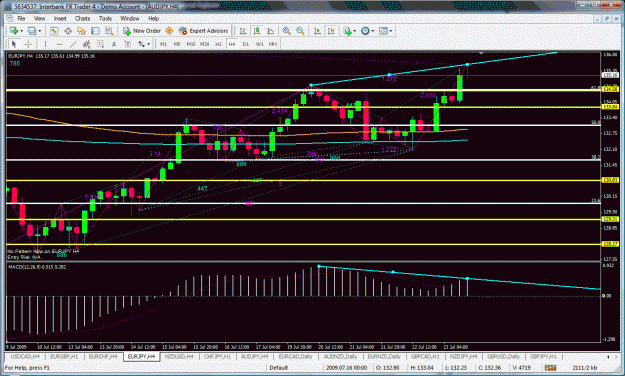Click the connection status bars indicator
The image size is (625, 376).
coord(550,368)
